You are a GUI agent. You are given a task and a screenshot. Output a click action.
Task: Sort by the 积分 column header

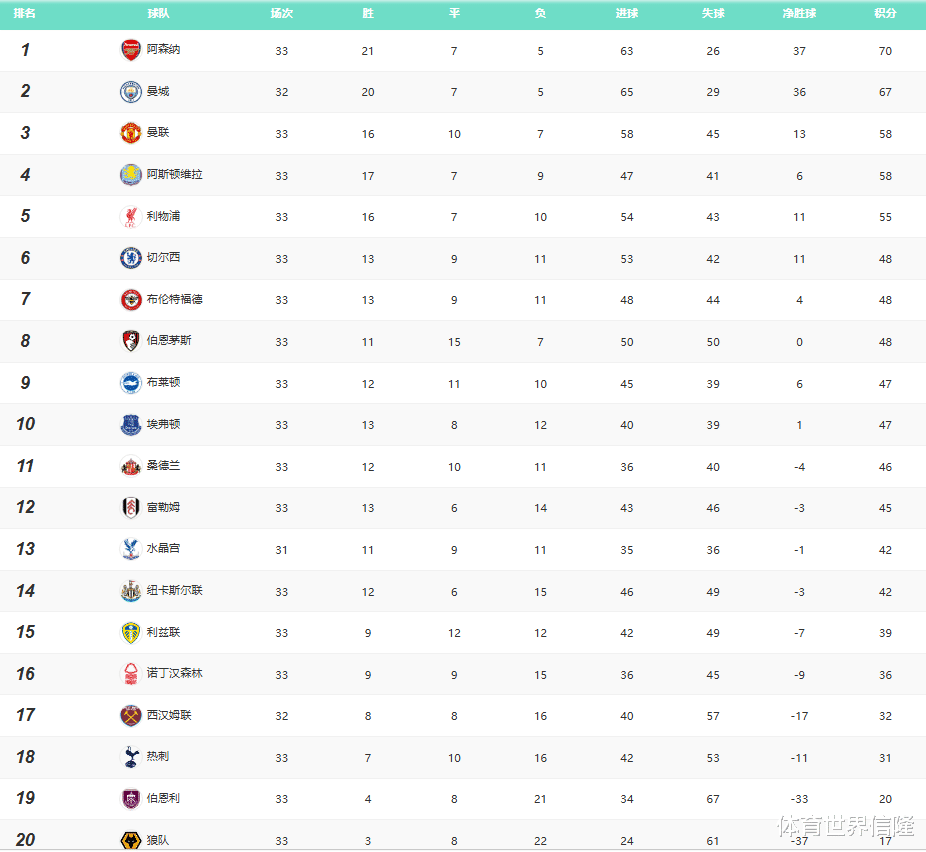coord(885,14)
